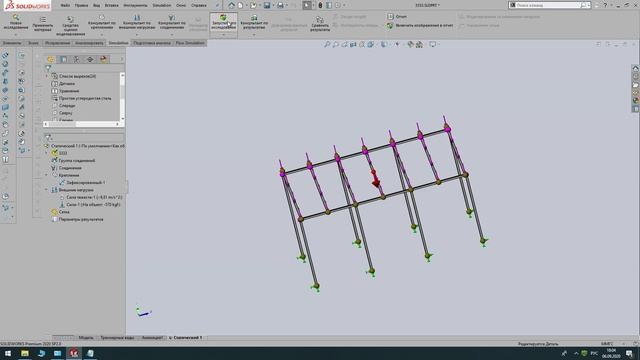Screen dimensions: 640x360
Task: Click the Home icon in quick toolbar
Action: point(231,5)
